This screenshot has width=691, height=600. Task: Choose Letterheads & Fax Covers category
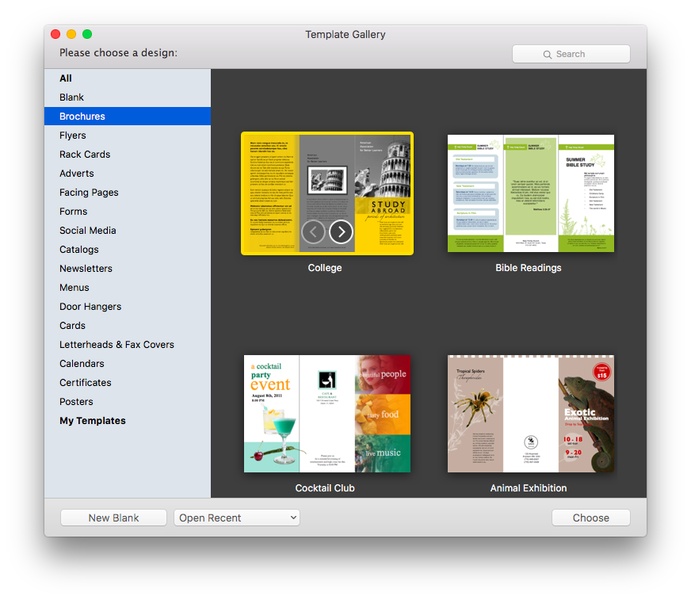117,345
